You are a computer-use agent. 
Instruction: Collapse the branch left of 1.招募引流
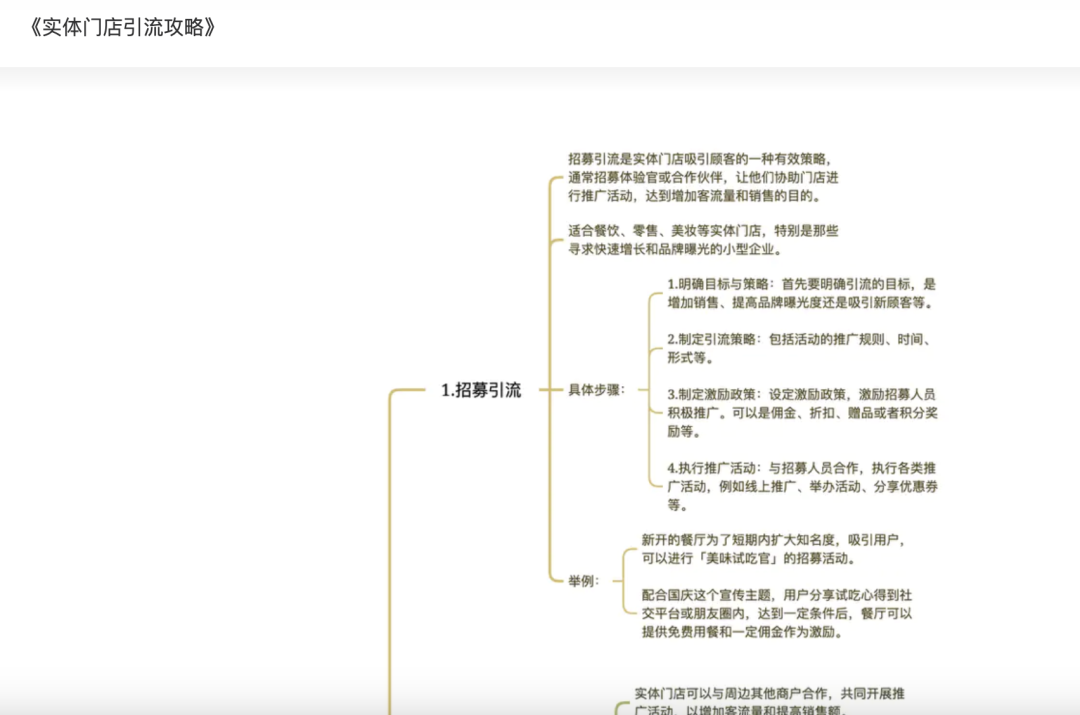pos(407,391)
